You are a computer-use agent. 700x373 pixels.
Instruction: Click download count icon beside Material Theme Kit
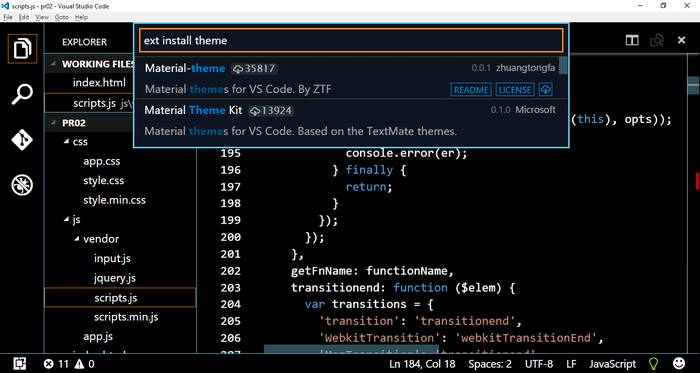click(255, 111)
